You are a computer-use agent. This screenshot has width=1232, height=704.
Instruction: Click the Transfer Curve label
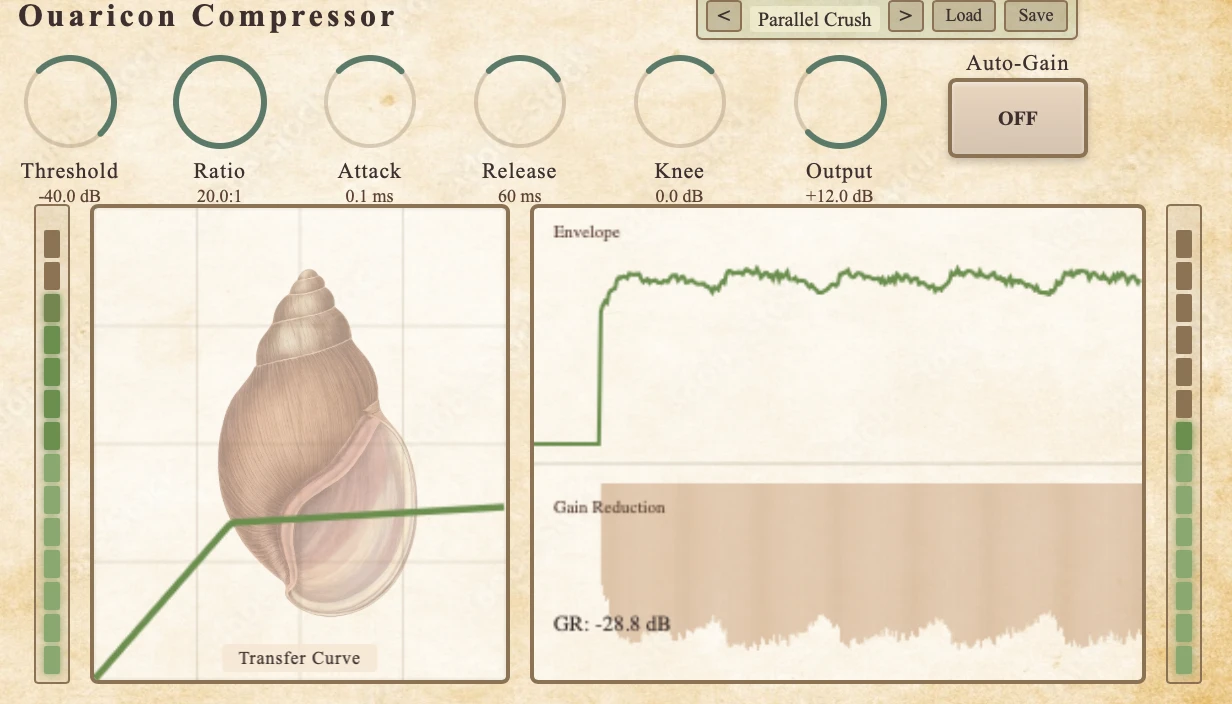point(299,658)
